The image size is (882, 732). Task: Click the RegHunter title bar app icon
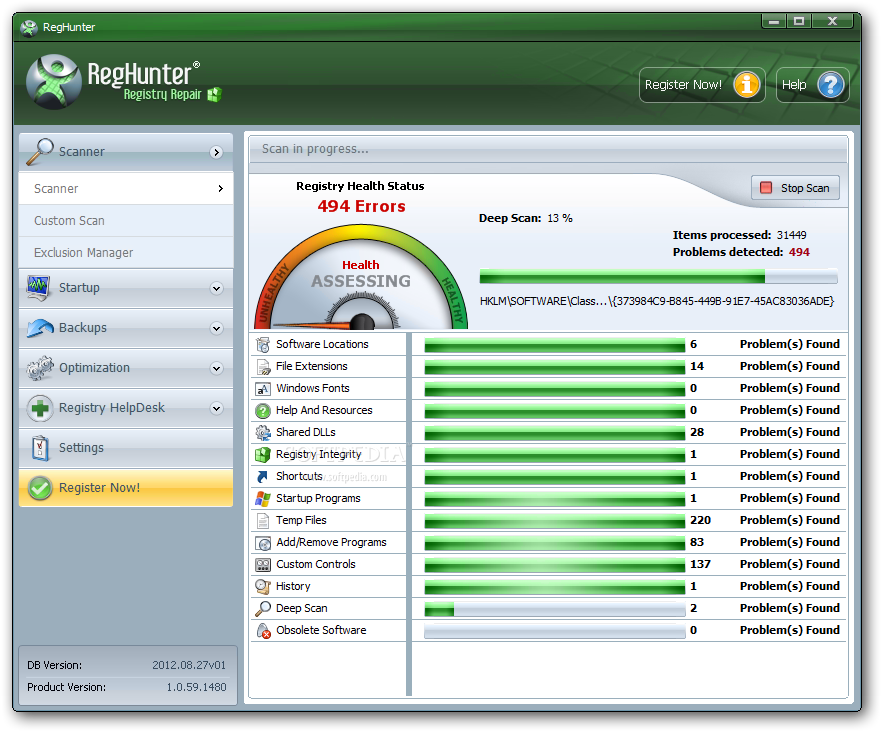click(x=29, y=27)
